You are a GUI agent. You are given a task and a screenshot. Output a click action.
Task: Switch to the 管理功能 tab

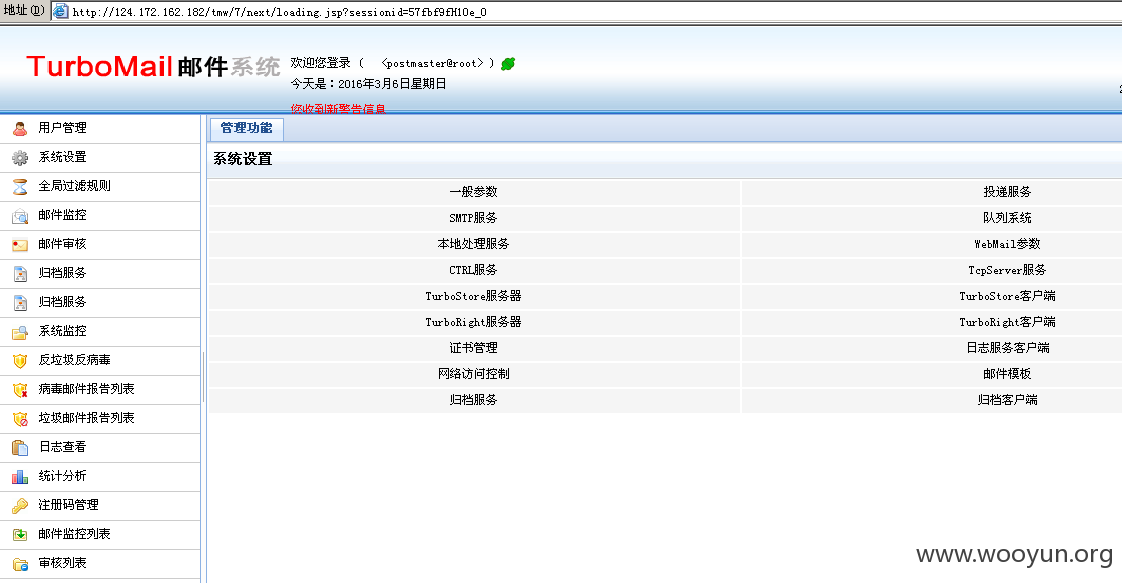point(246,128)
